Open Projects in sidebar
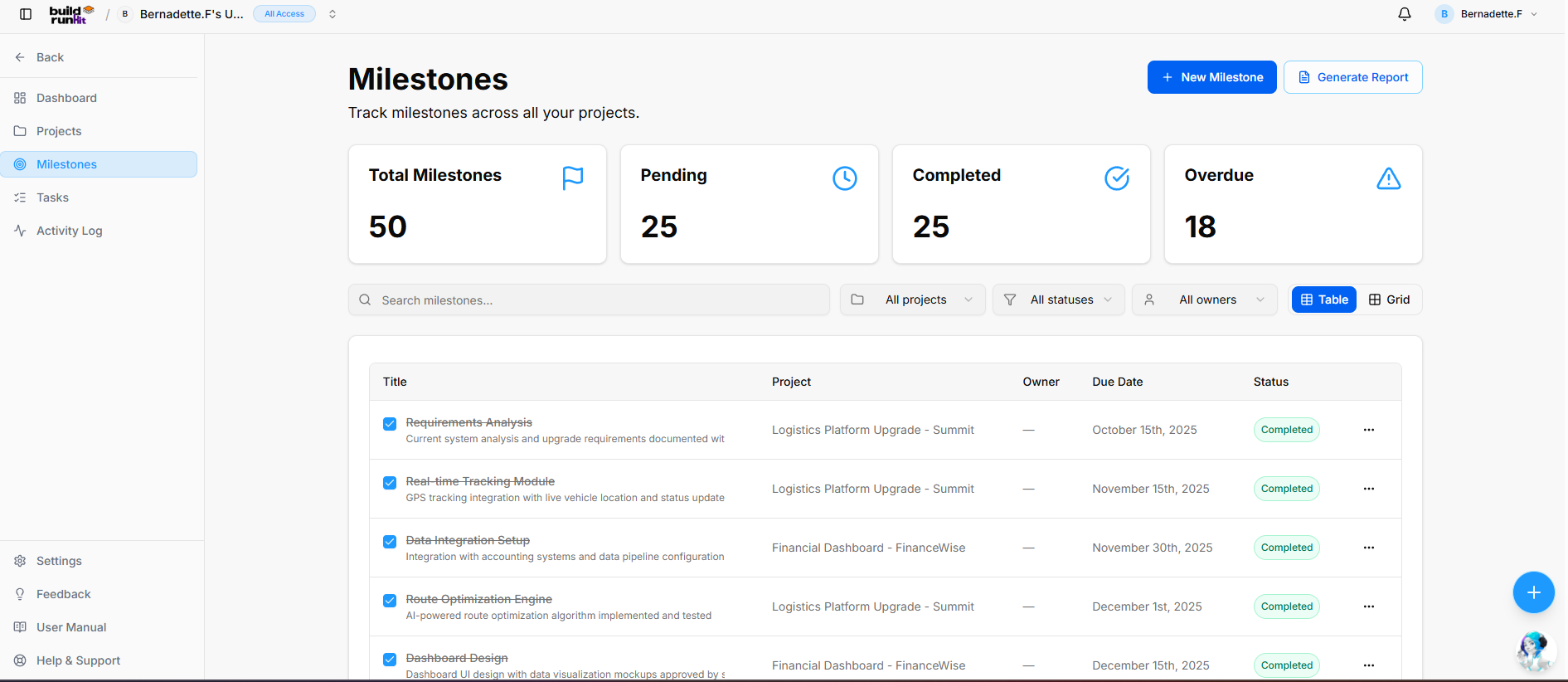1568x682 pixels. tap(99, 131)
